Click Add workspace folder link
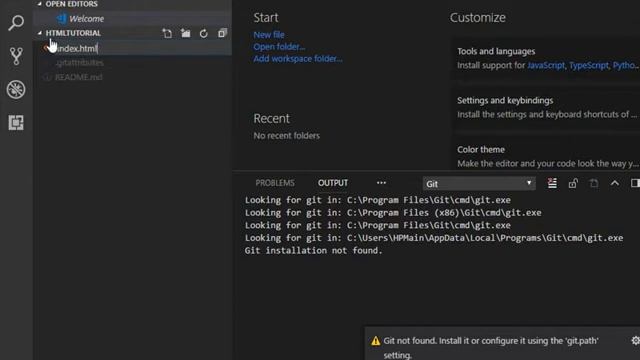This screenshot has height=360, width=640. pos(298,58)
